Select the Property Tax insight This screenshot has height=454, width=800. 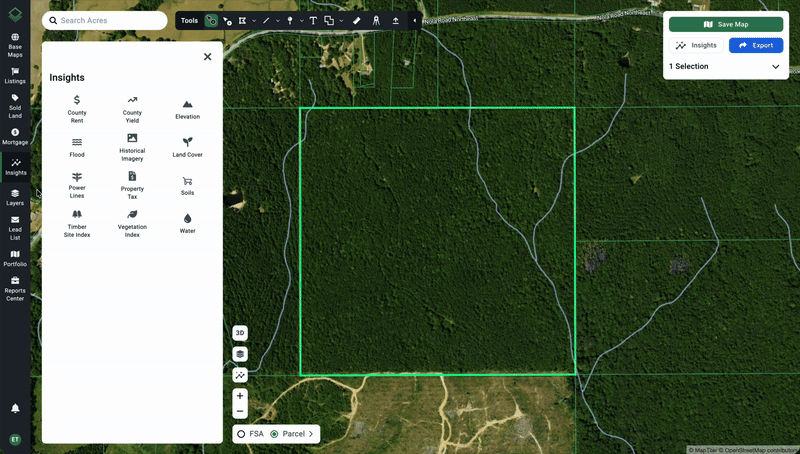click(132, 185)
